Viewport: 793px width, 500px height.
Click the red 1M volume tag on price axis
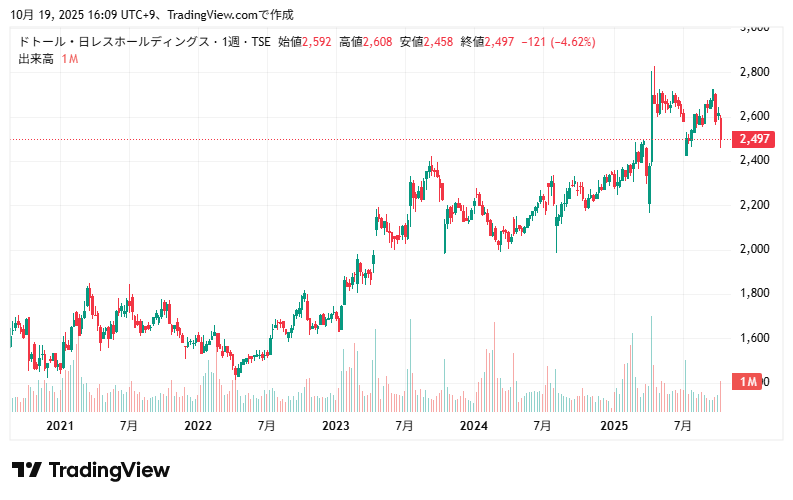(746, 382)
